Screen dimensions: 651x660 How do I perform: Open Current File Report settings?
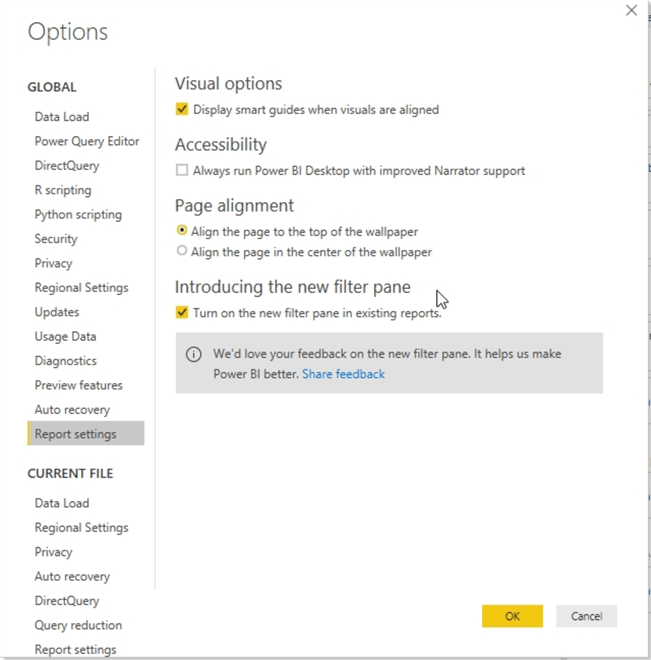coord(75,649)
